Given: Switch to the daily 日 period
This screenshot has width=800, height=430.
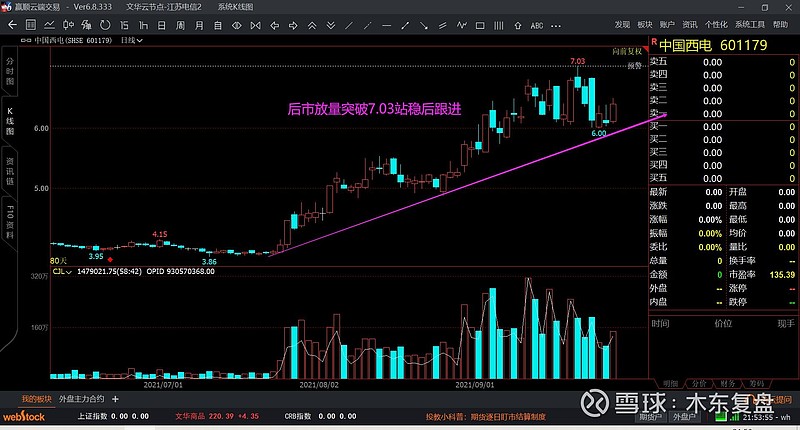Looking at the screenshot, I should 162,25.
